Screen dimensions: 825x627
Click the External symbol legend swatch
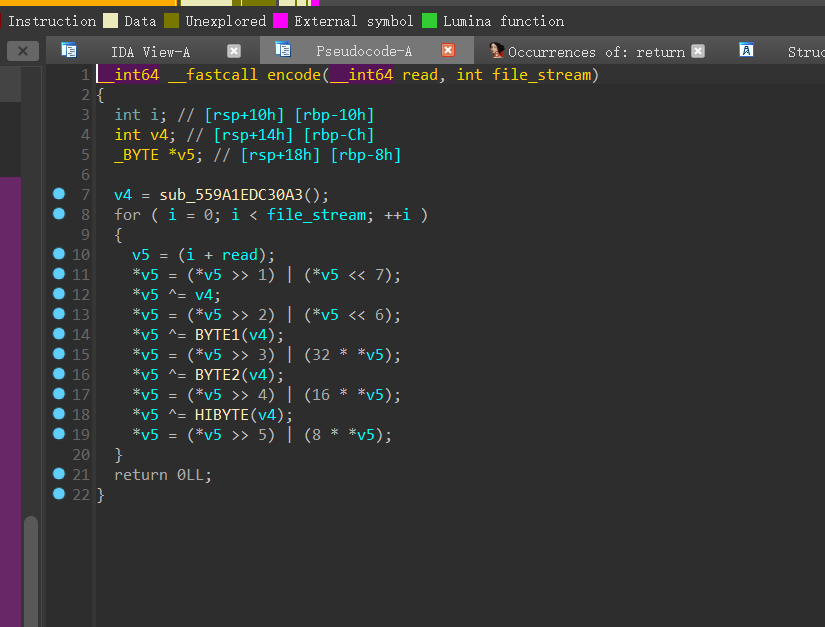pyautogui.click(x=280, y=21)
